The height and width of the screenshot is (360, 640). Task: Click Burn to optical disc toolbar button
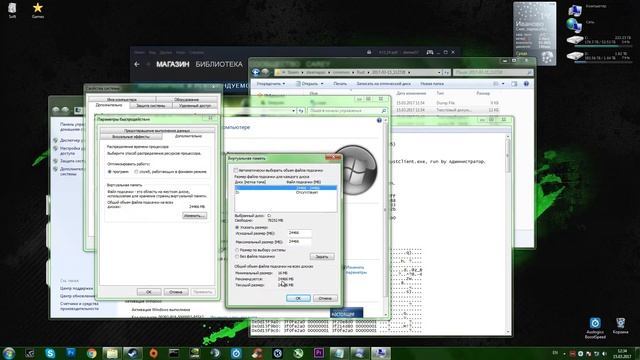[383, 84]
